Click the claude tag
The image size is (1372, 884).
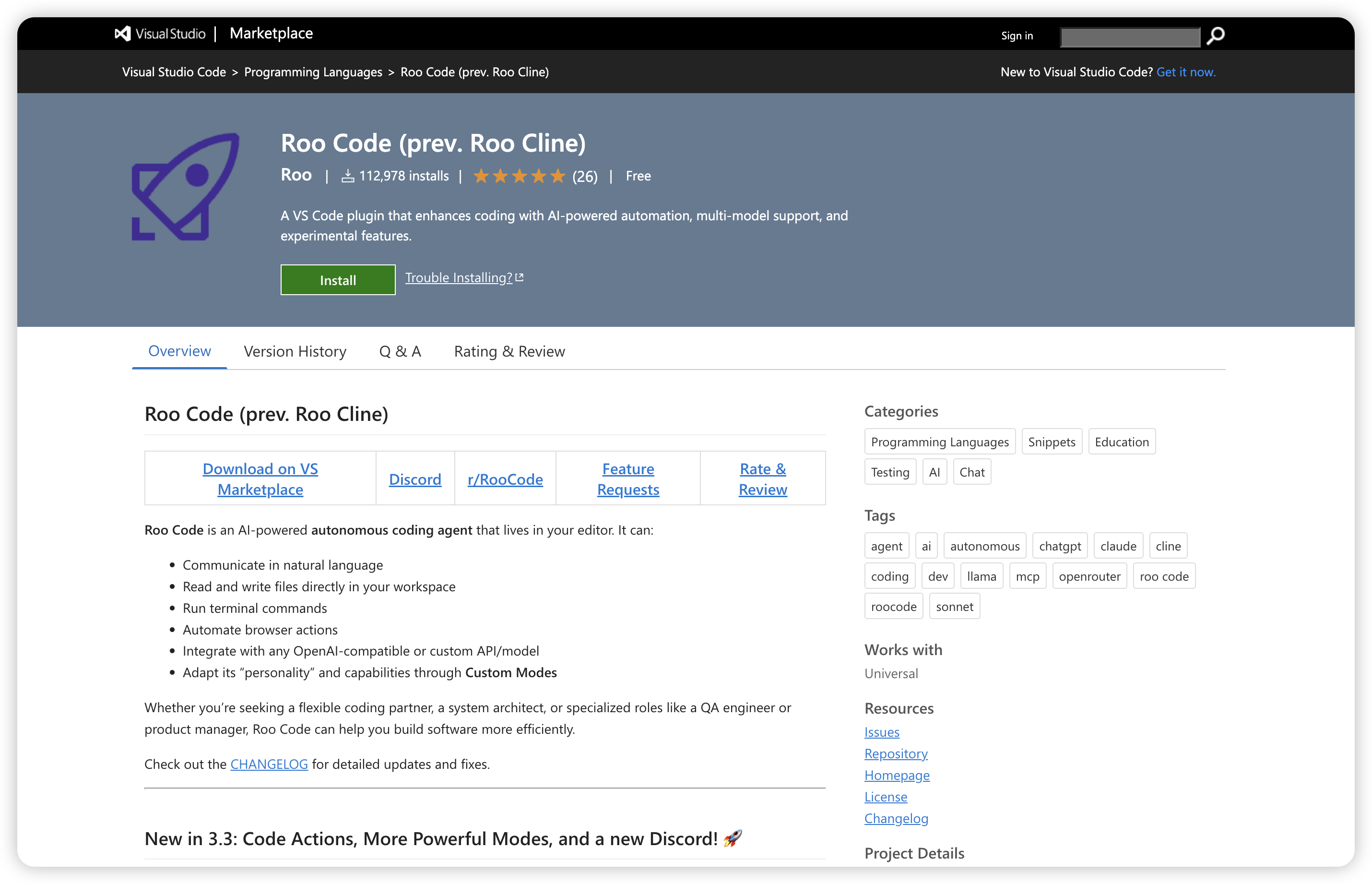1118,546
